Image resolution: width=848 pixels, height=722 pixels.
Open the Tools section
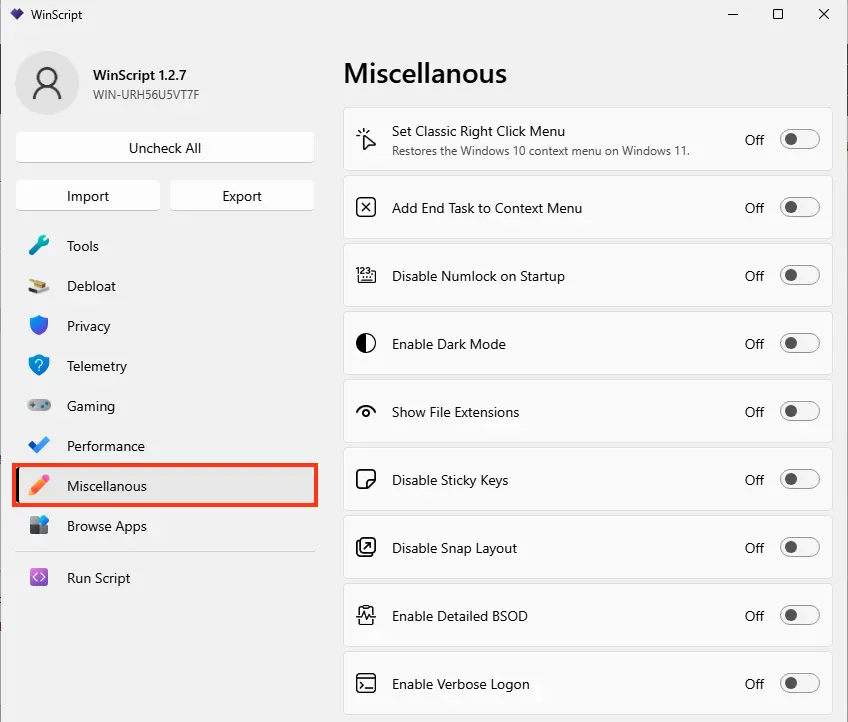pos(165,246)
